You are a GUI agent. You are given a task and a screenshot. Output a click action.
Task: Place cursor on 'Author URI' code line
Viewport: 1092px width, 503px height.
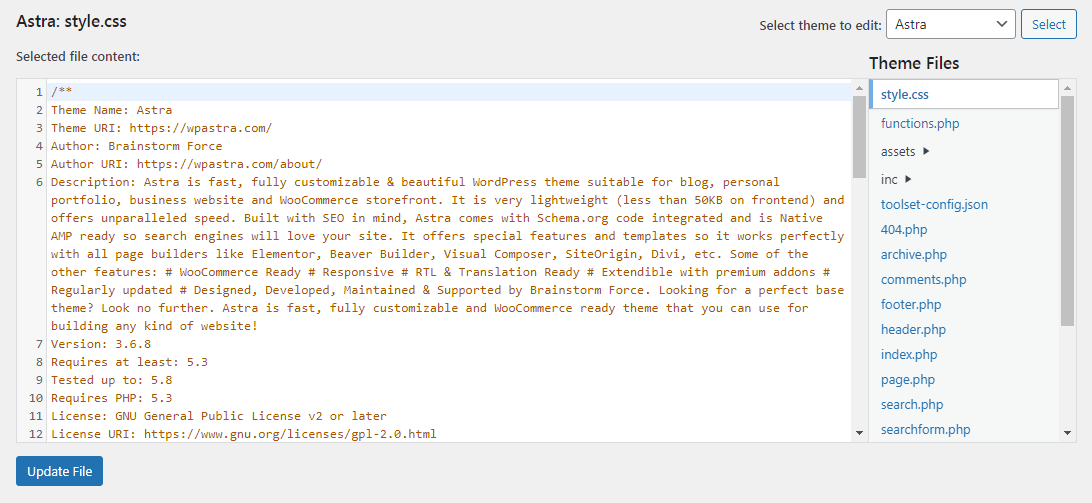point(187,164)
